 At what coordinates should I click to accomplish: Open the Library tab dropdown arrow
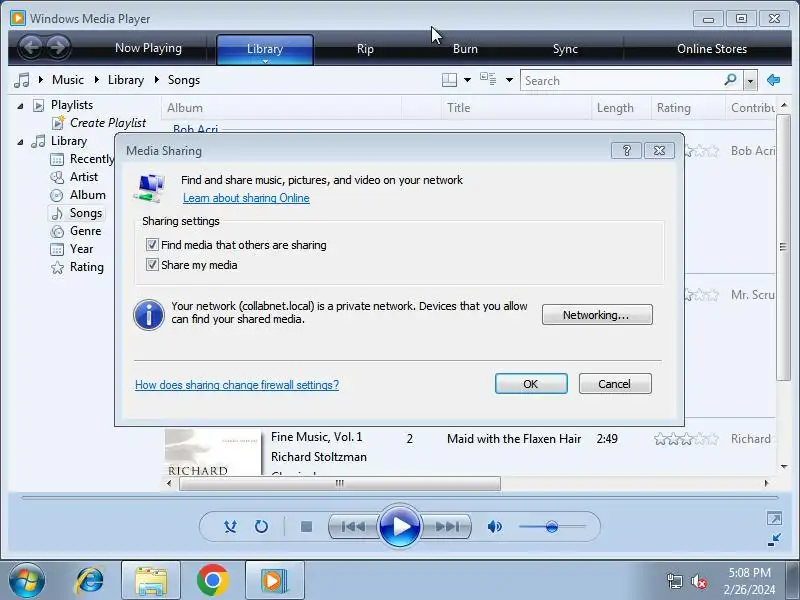[265, 61]
